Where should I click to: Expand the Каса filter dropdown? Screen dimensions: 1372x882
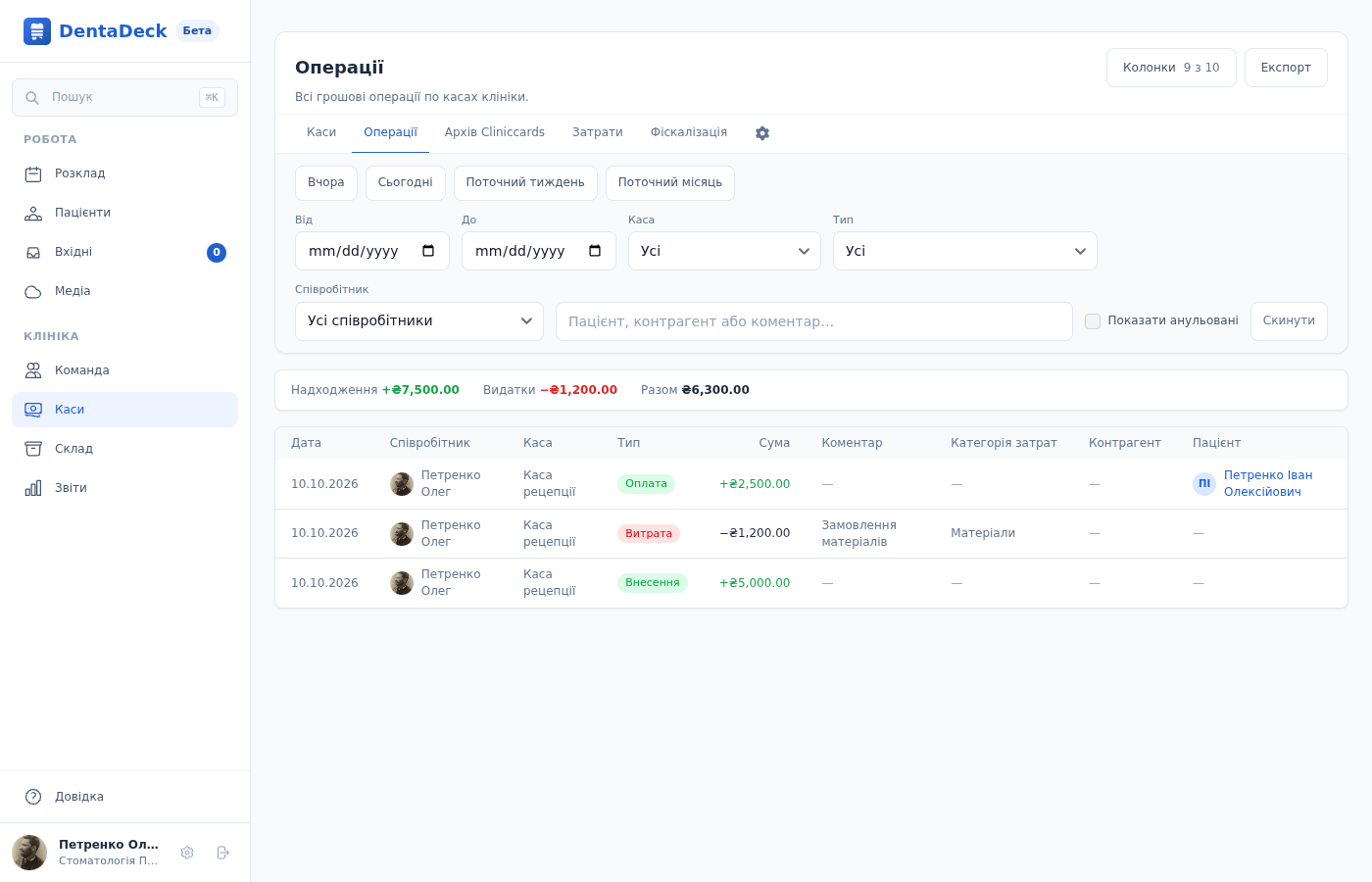[x=724, y=251]
